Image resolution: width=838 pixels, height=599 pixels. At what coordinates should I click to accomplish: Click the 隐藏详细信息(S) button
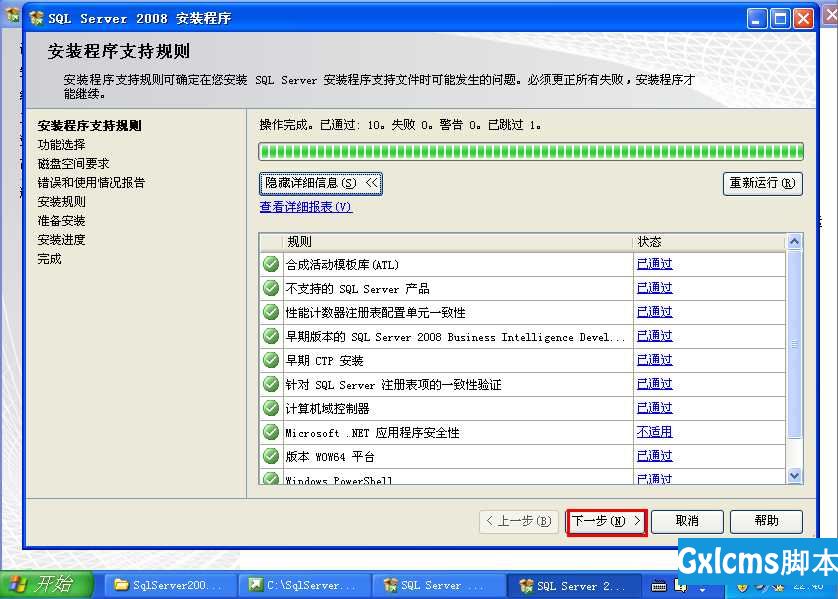coord(321,184)
